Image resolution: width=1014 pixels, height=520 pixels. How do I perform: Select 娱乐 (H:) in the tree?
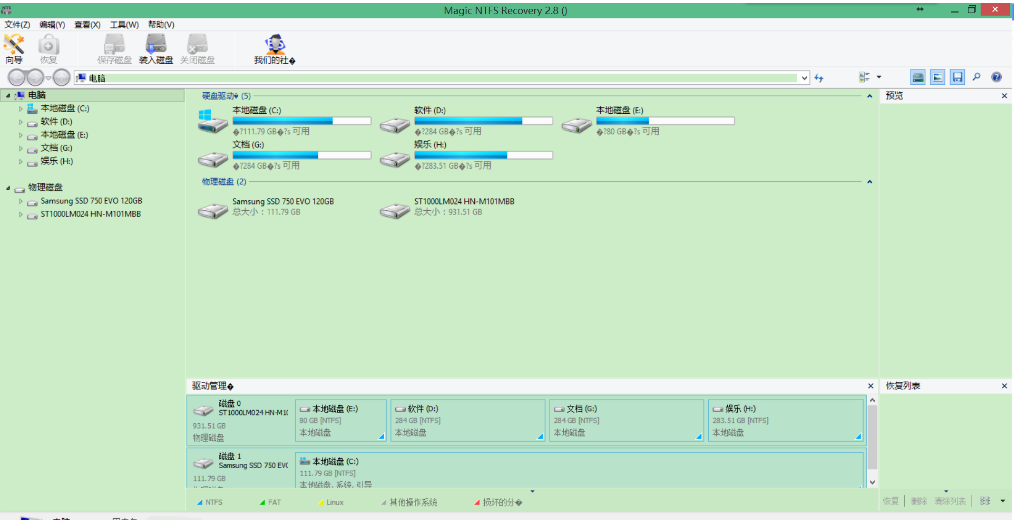[x=57, y=161]
